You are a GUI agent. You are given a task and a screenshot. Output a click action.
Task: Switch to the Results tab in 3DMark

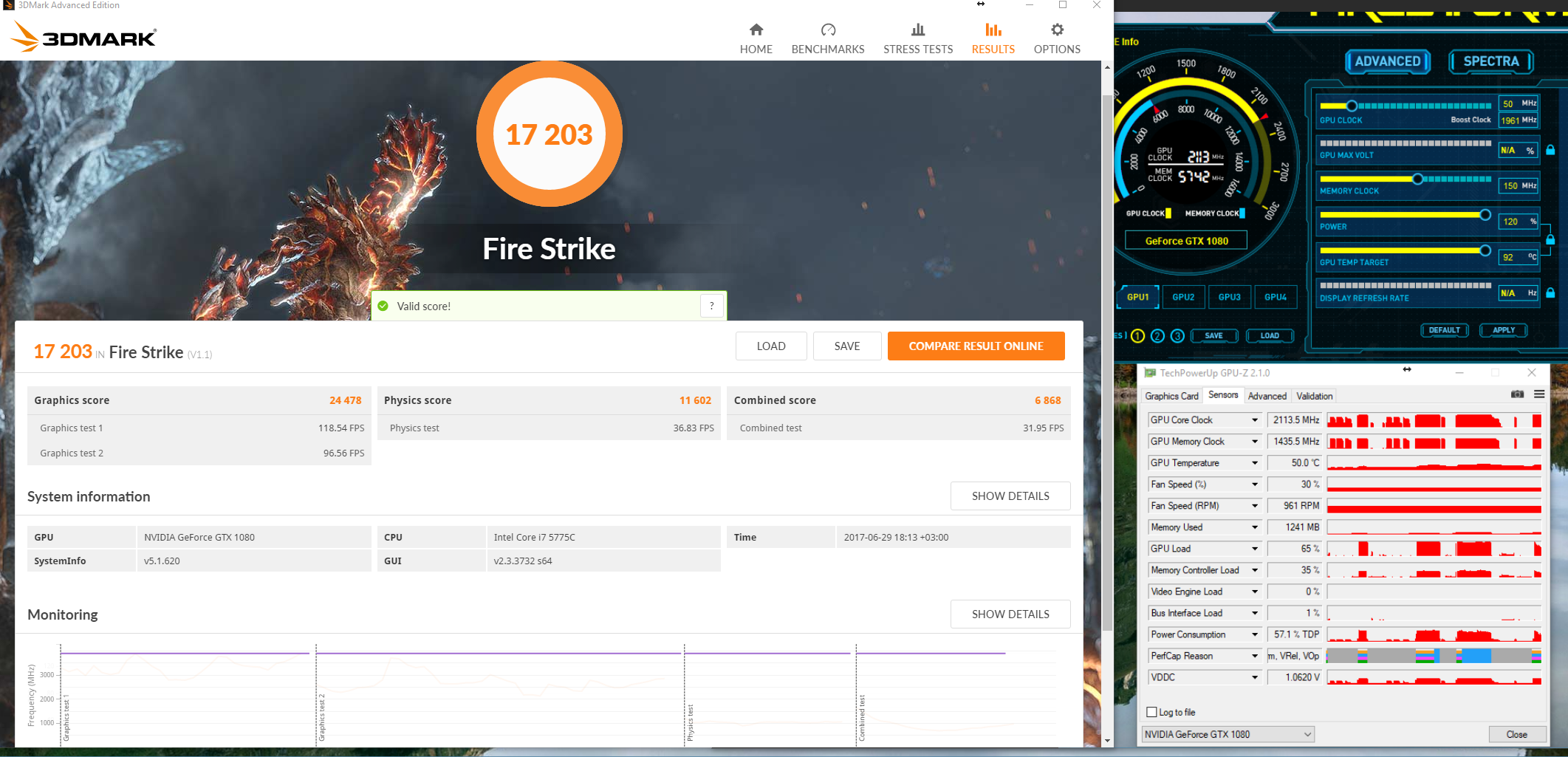click(x=993, y=38)
